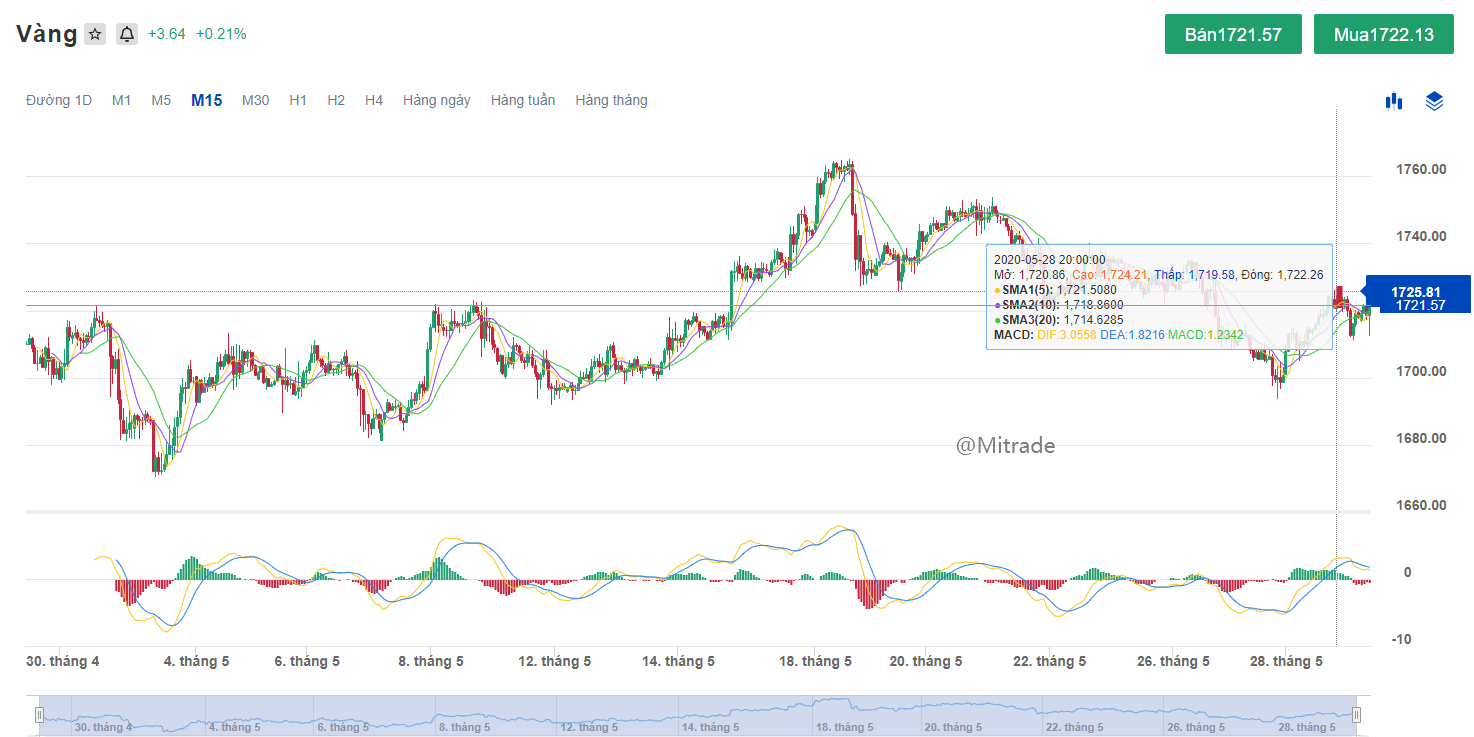
Task: Click the bell price alert icon
Action: coord(127,34)
